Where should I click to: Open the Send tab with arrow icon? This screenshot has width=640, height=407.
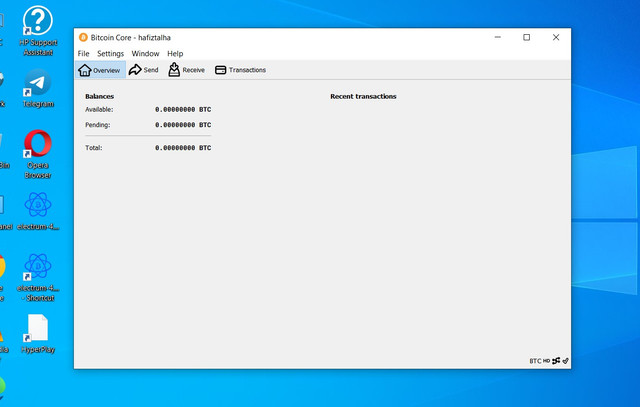(143, 70)
